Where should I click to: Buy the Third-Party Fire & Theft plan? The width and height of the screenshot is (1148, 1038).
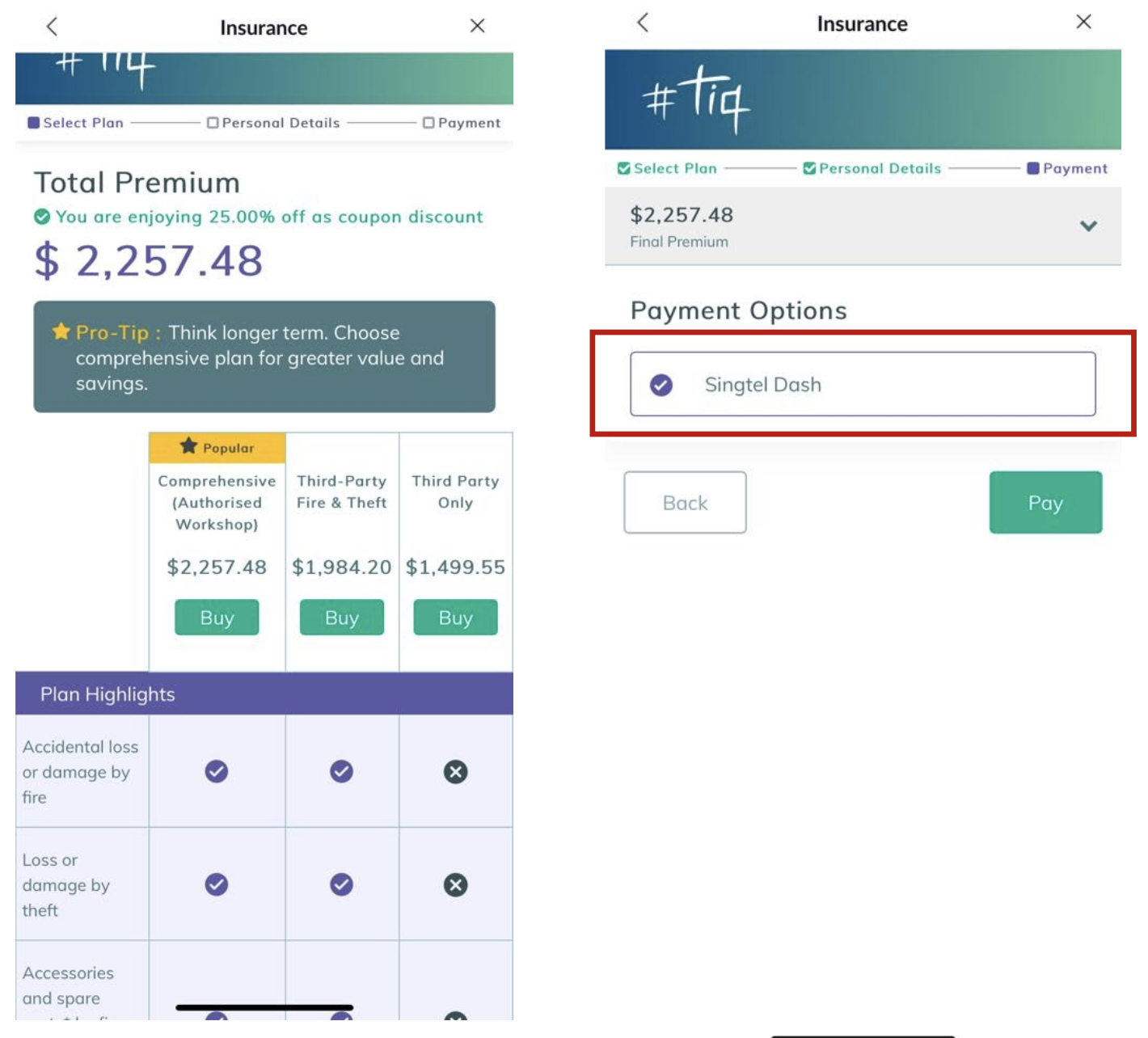click(x=341, y=618)
